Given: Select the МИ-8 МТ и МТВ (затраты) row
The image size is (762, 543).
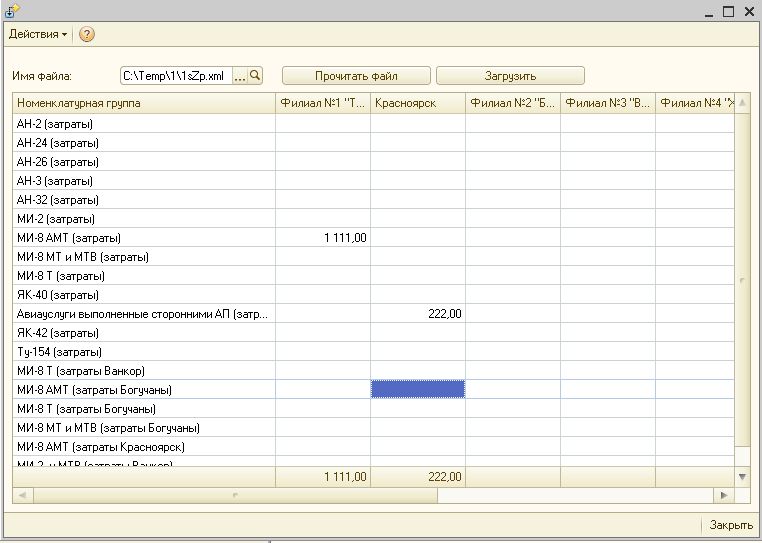Looking at the screenshot, I should tap(373, 257).
